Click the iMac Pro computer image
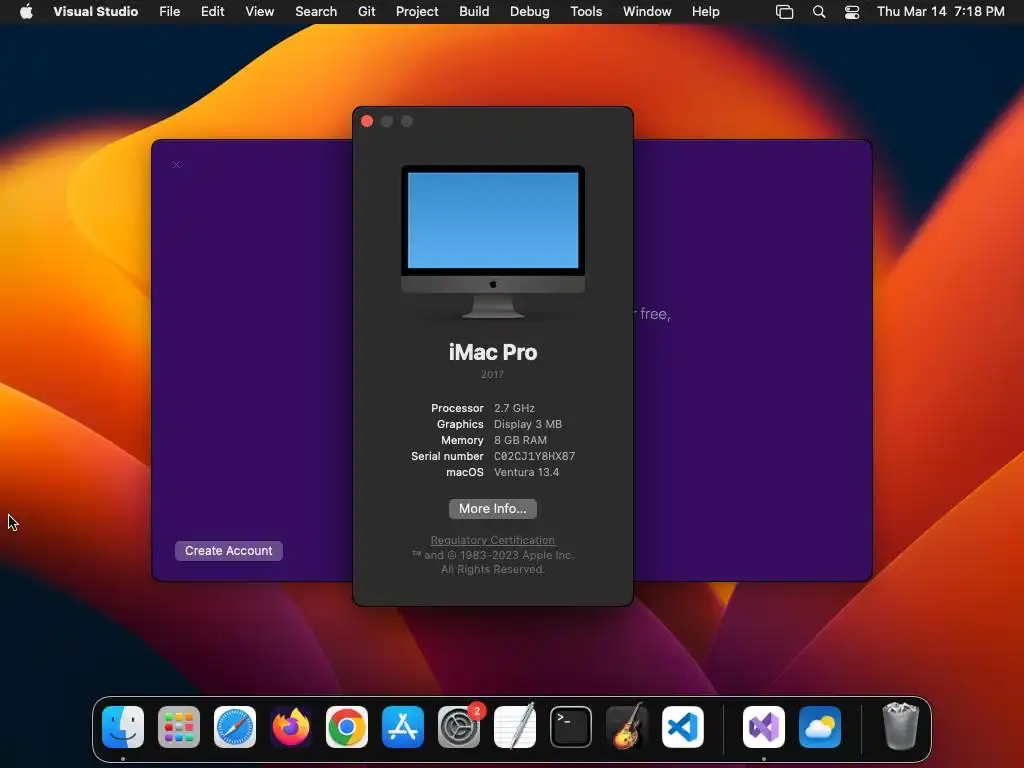 [493, 242]
